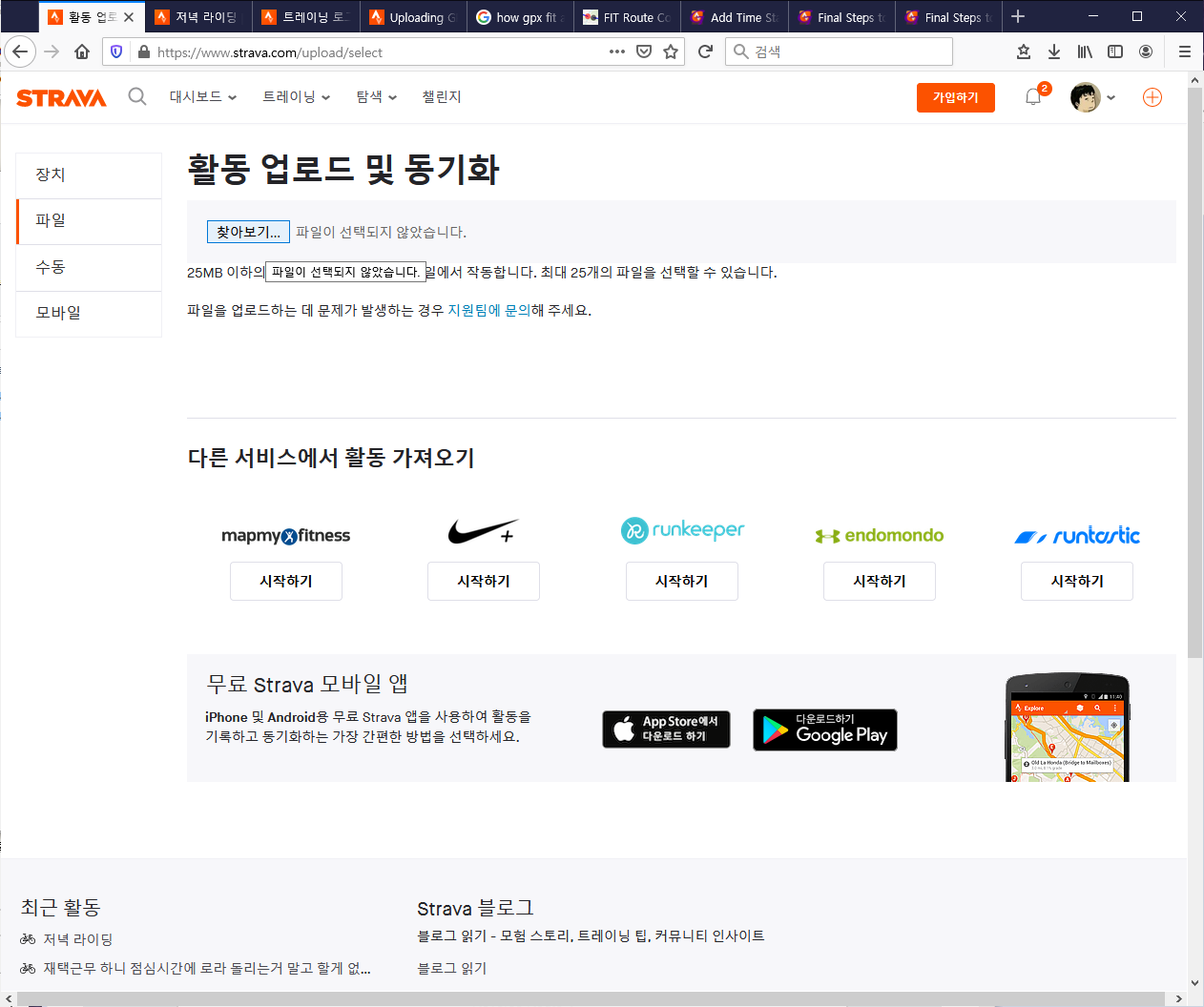Expand the profile avatar dropdown arrow
The width and height of the screenshot is (1204, 1007).
point(1111,98)
